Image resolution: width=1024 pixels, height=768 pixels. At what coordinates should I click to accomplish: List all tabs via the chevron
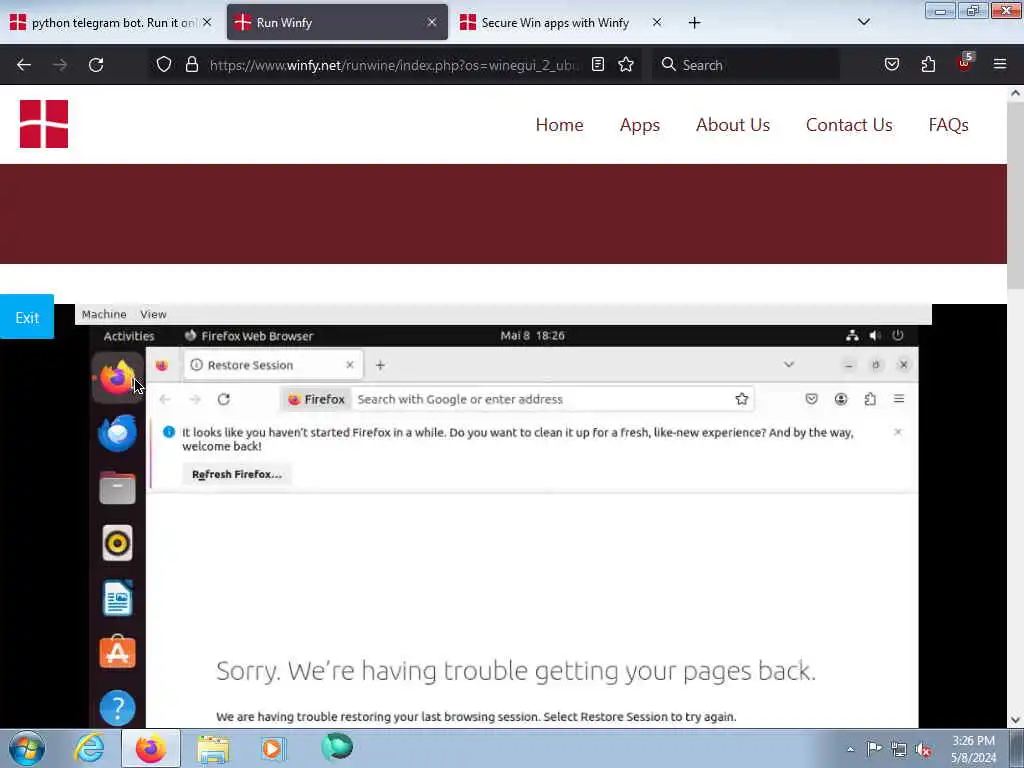point(863,22)
